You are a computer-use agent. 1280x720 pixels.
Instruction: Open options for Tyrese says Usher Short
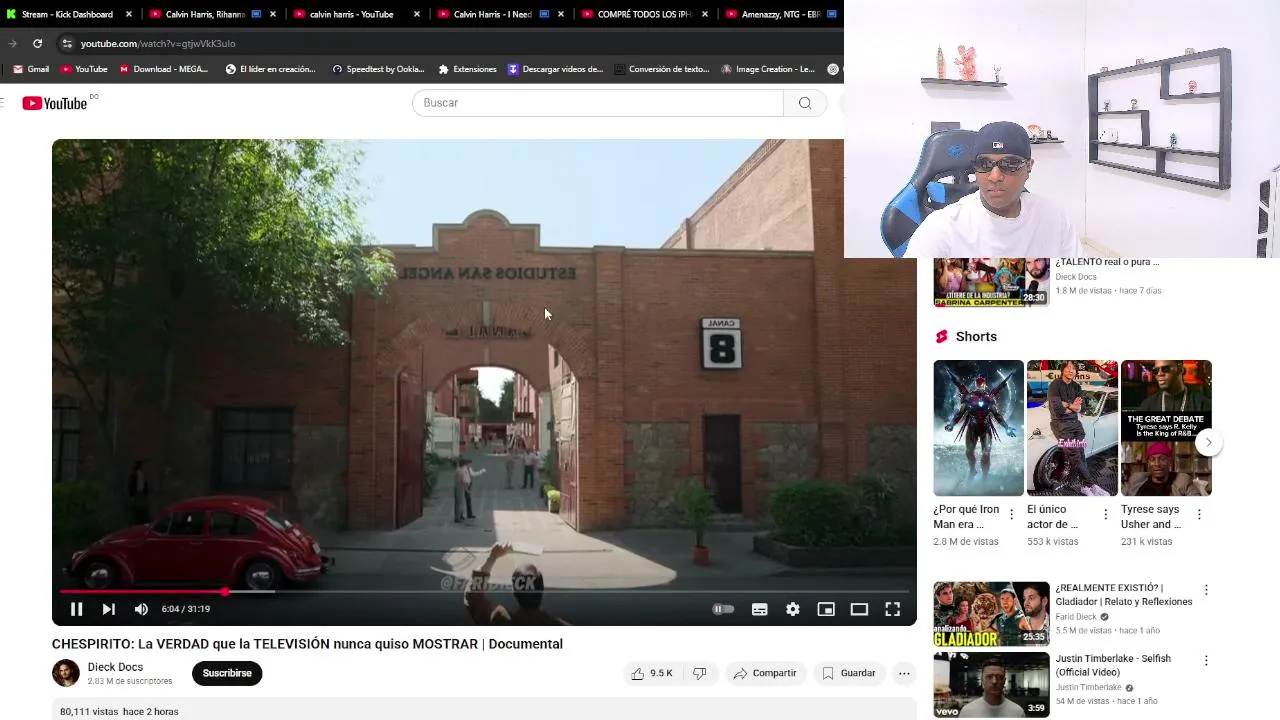click(1199, 514)
